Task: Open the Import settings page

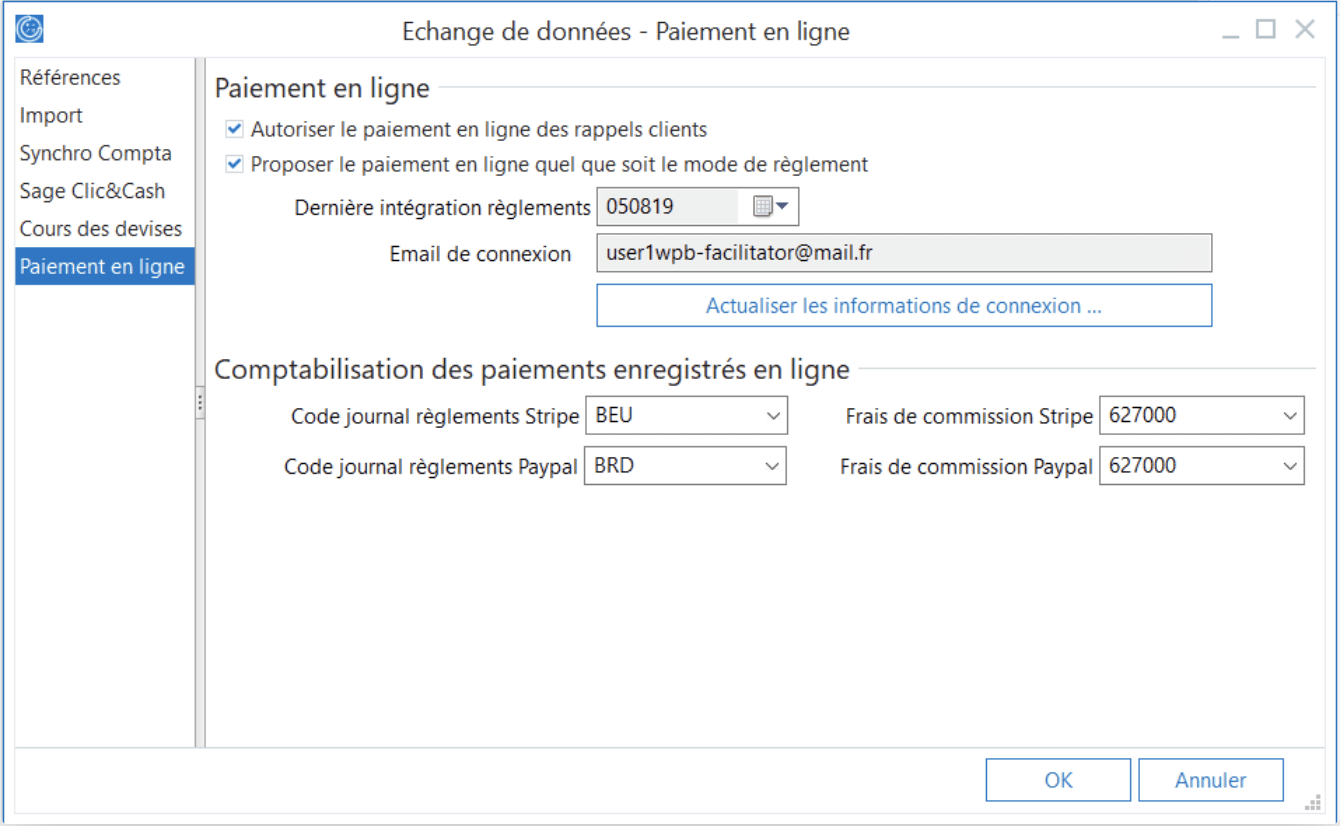Action: coord(51,115)
